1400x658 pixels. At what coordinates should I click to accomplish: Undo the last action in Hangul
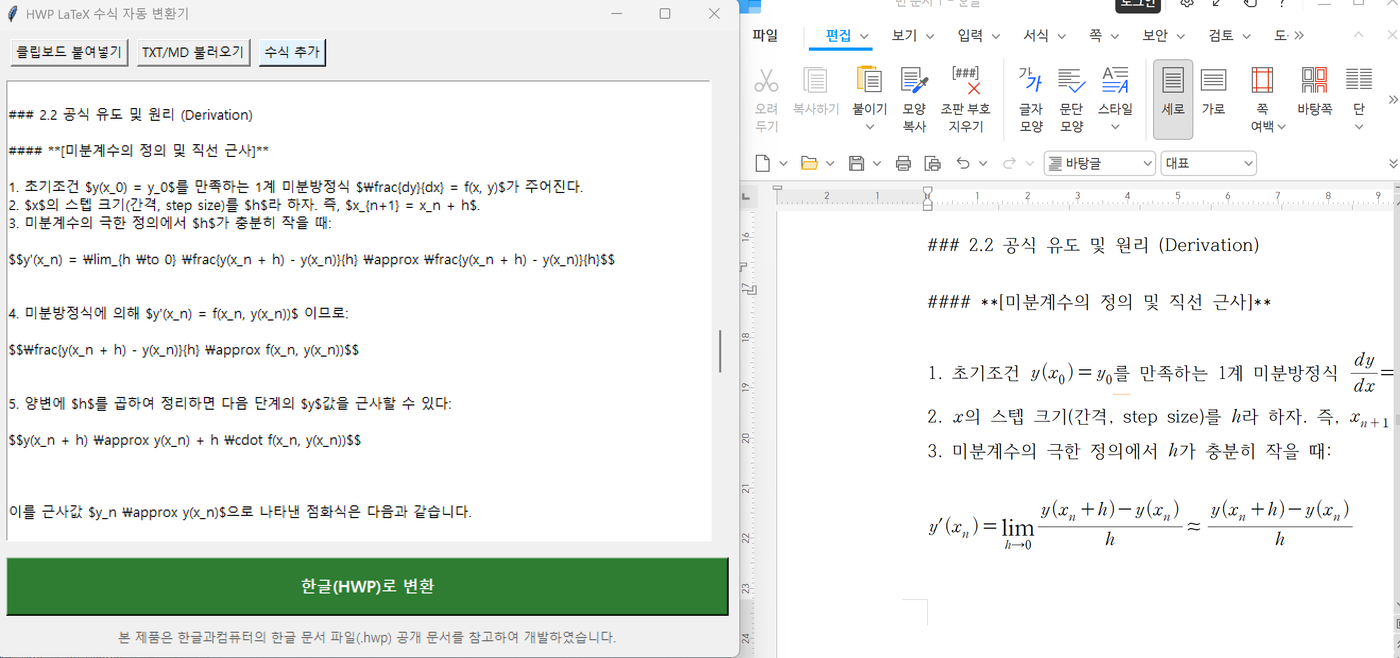(963, 163)
